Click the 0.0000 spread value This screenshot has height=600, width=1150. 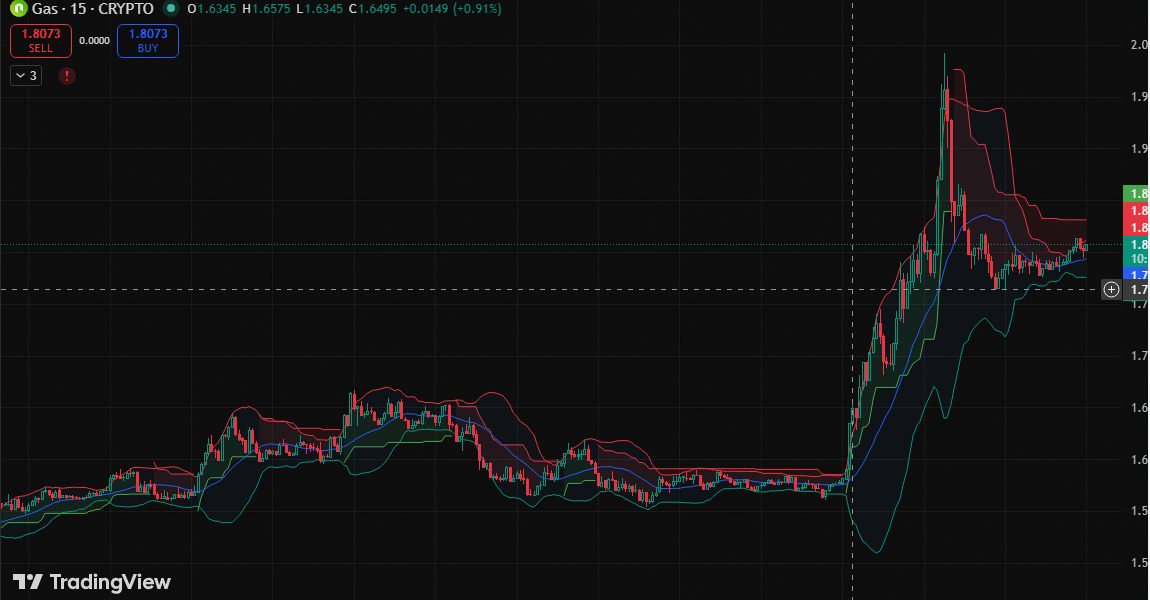click(94, 40)
